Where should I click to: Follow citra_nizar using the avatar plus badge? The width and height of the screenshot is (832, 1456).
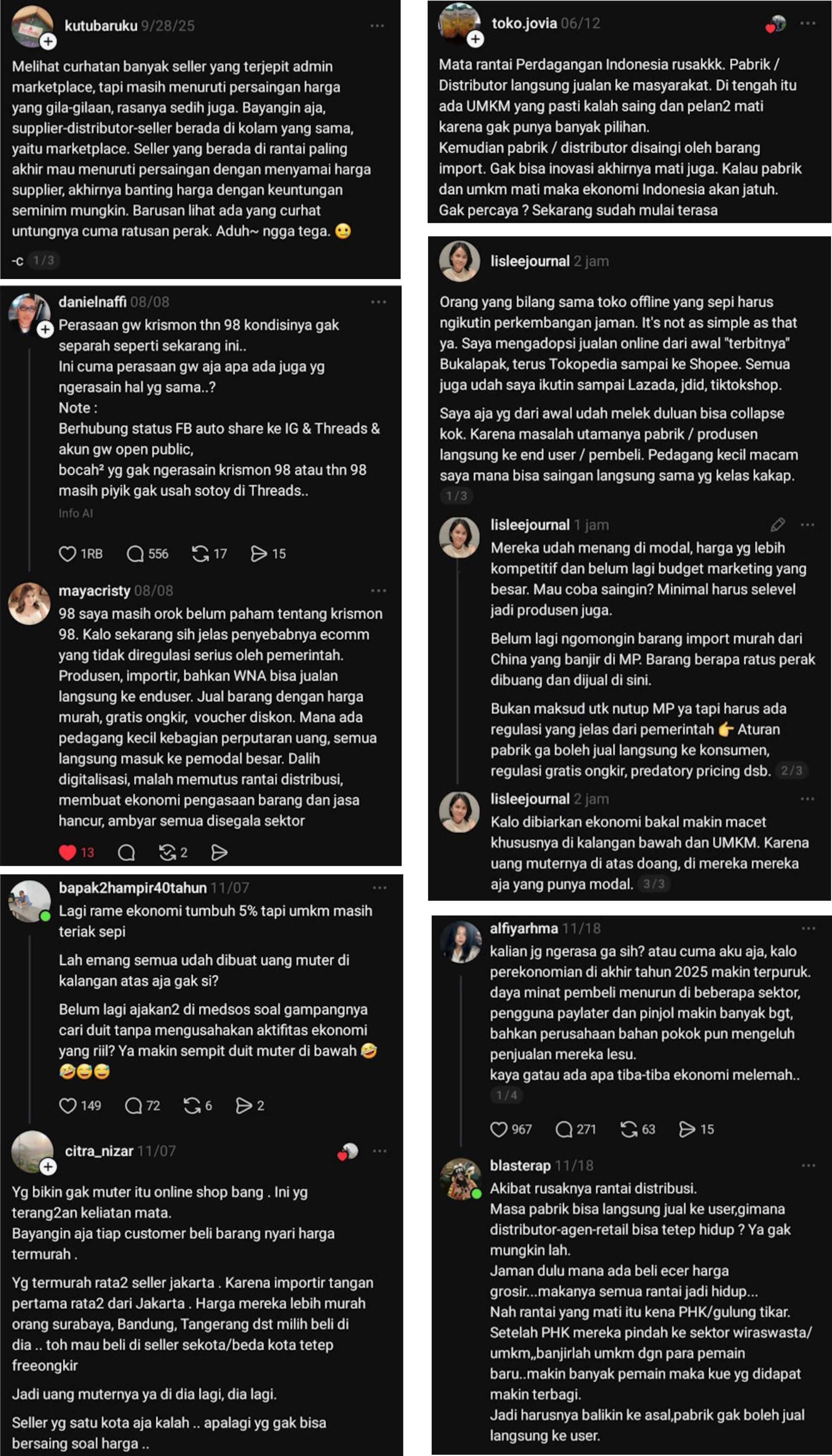[48, 1166]
